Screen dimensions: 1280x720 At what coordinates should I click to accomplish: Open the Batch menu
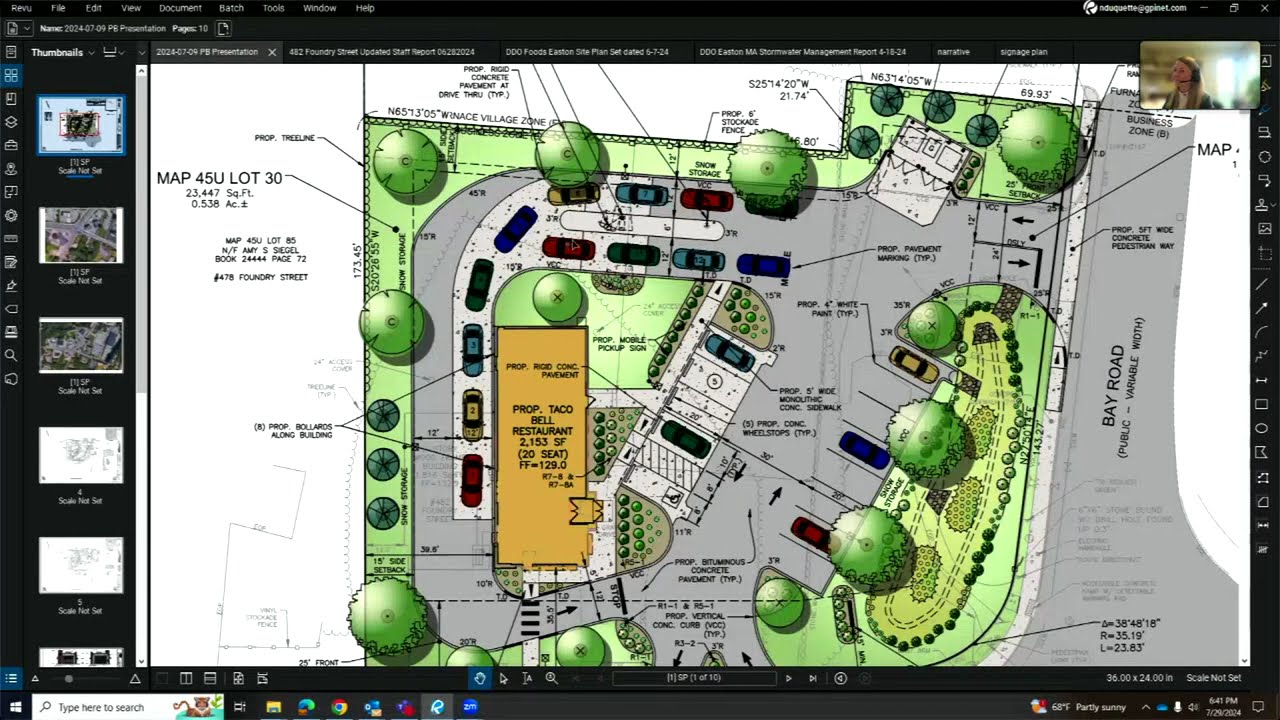pyautogui.click(x=231, y=8)
